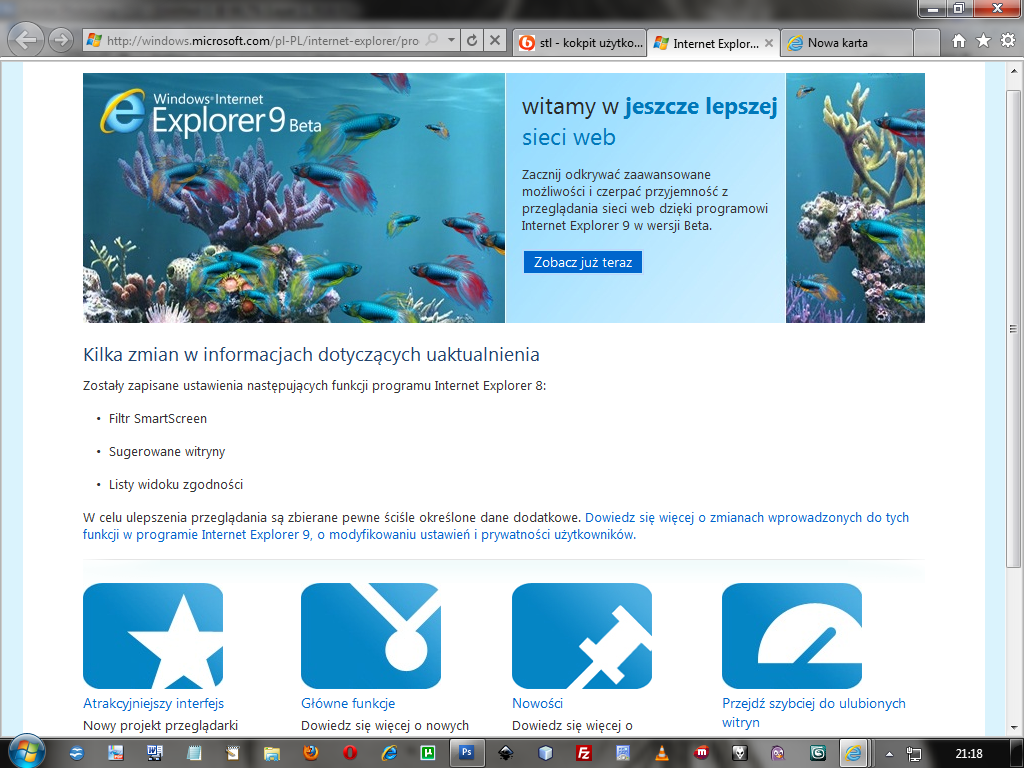The image size is (1024, 768).
Task: Open the 'Atrakcyjniejszy interfejs' link
Action: coord(153,703)
